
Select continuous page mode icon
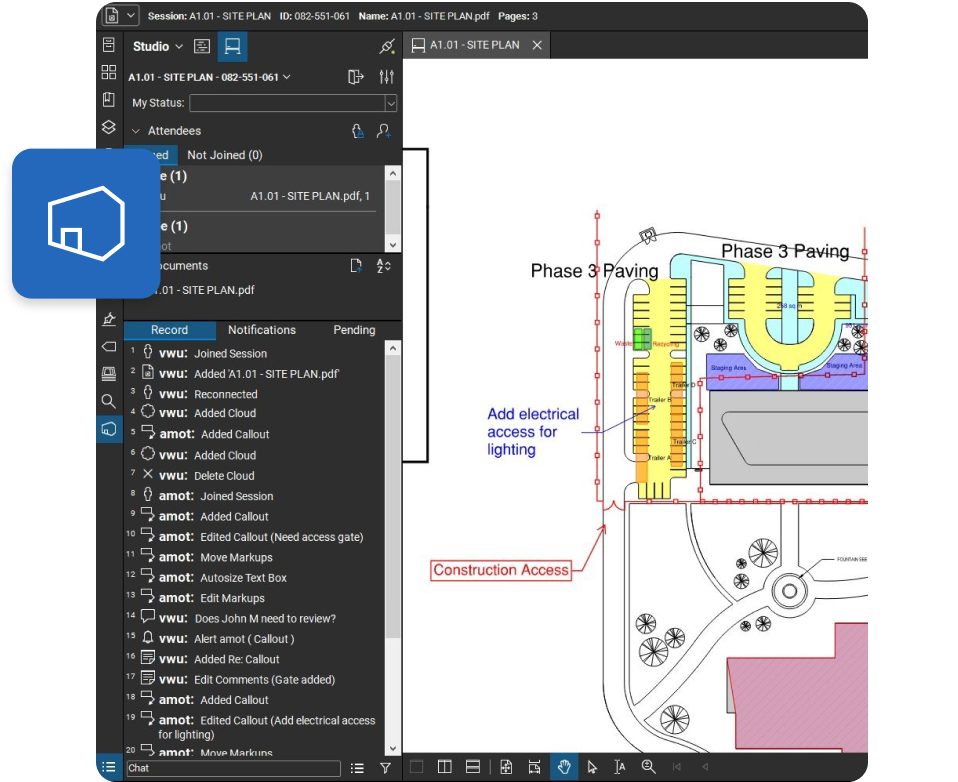coord(534,767)
